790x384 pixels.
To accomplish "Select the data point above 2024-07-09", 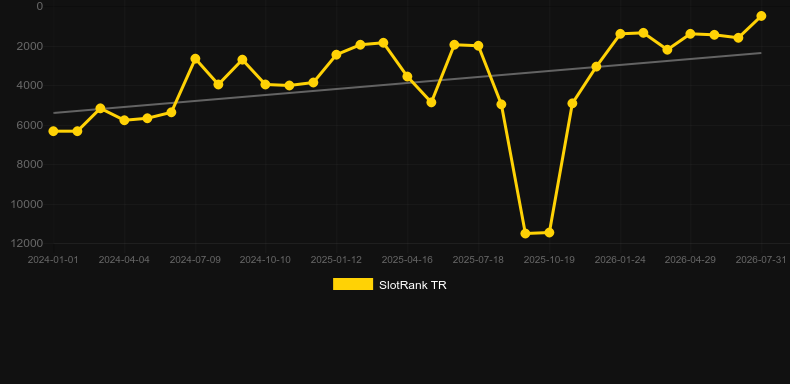I will [195, 59].
